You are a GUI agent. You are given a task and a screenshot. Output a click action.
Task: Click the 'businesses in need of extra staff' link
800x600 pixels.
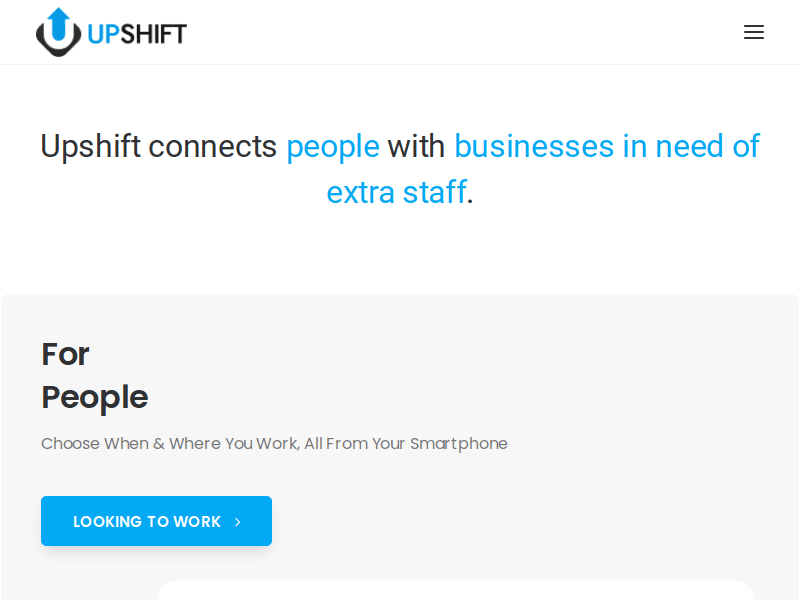click(x=606, y=146)
